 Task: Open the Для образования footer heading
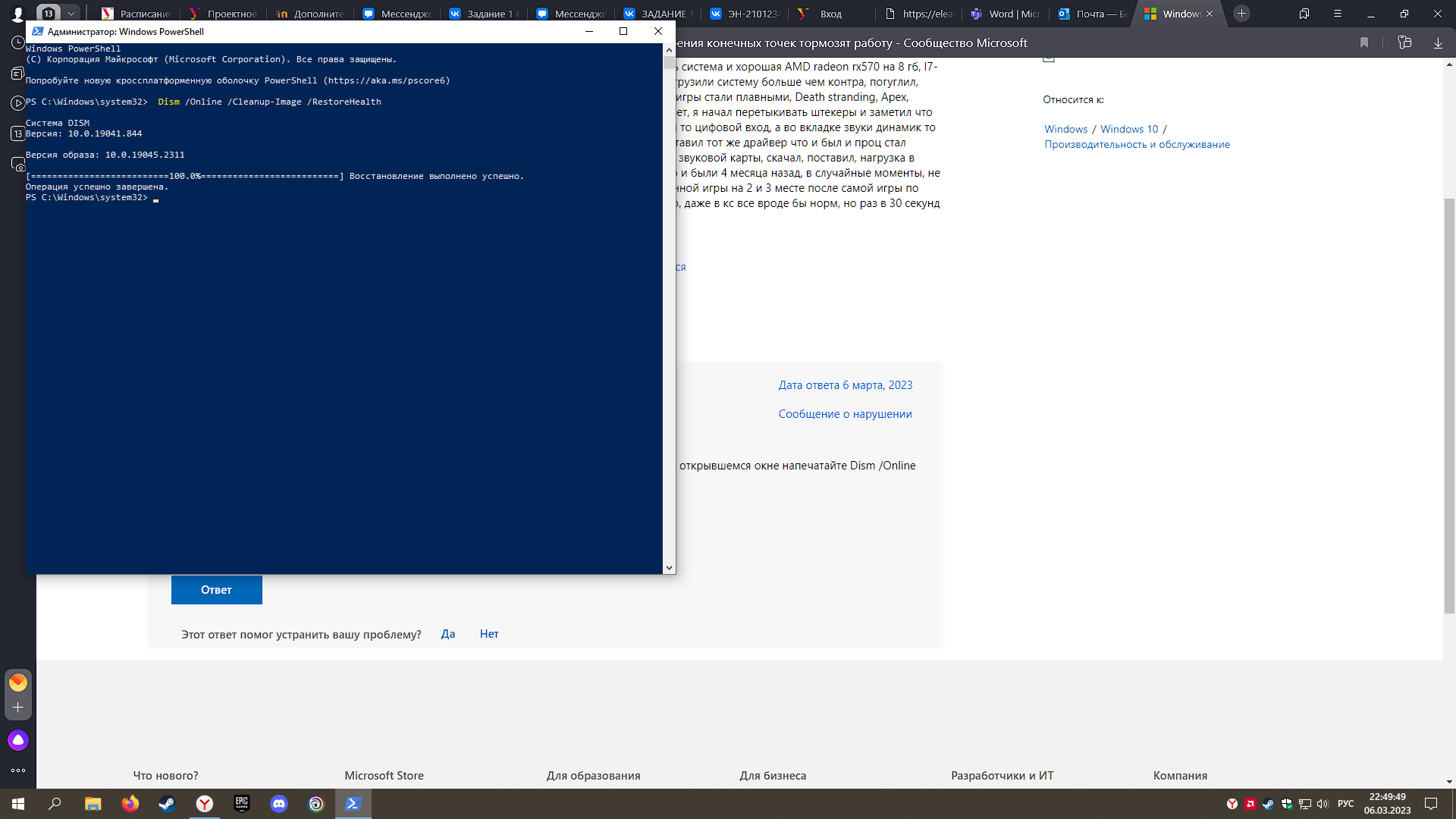click(x=593, y=776)
